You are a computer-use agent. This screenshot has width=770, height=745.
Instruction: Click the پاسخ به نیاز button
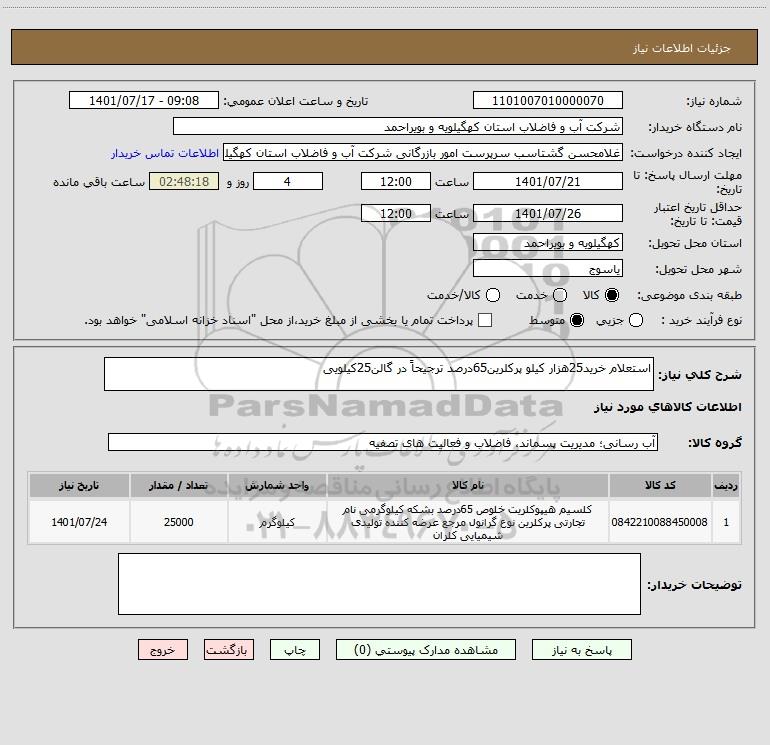coord(581,650)
